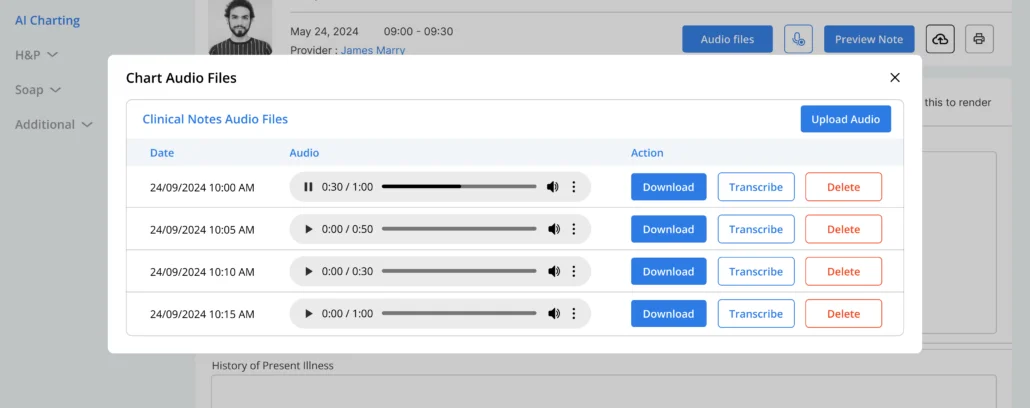Screen dimensions: 1030x408
Task: Open AI Charting in the sidebar
Action: 47,20
